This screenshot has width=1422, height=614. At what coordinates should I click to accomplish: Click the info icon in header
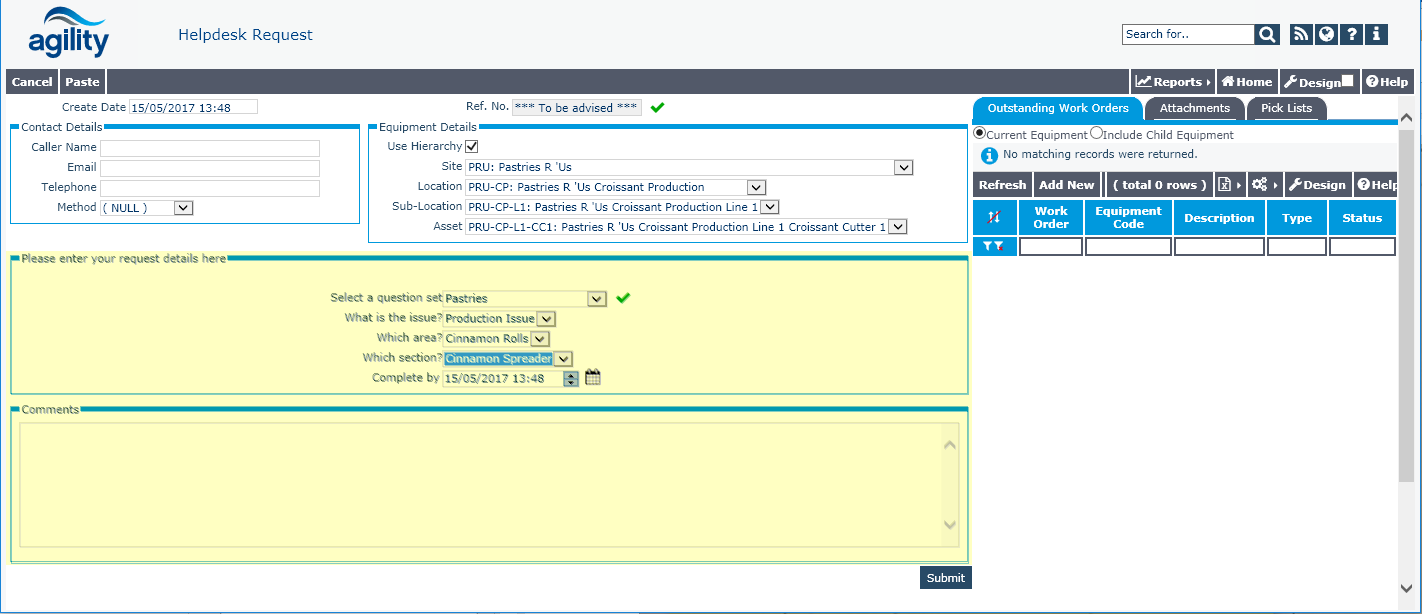pos(1377,35)
